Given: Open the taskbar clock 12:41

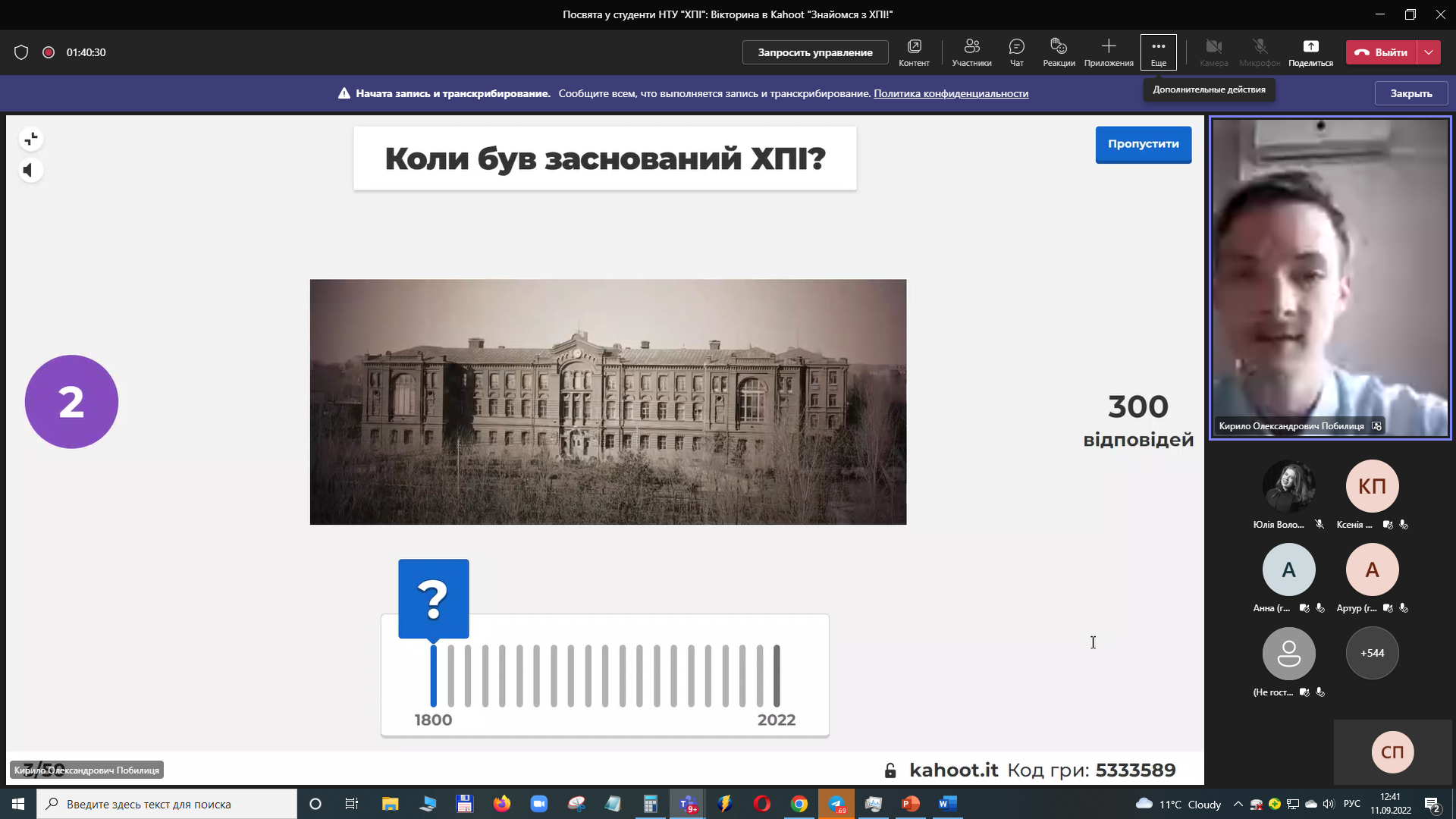Looking at the screenshot, I should (x=1390, y=804).
